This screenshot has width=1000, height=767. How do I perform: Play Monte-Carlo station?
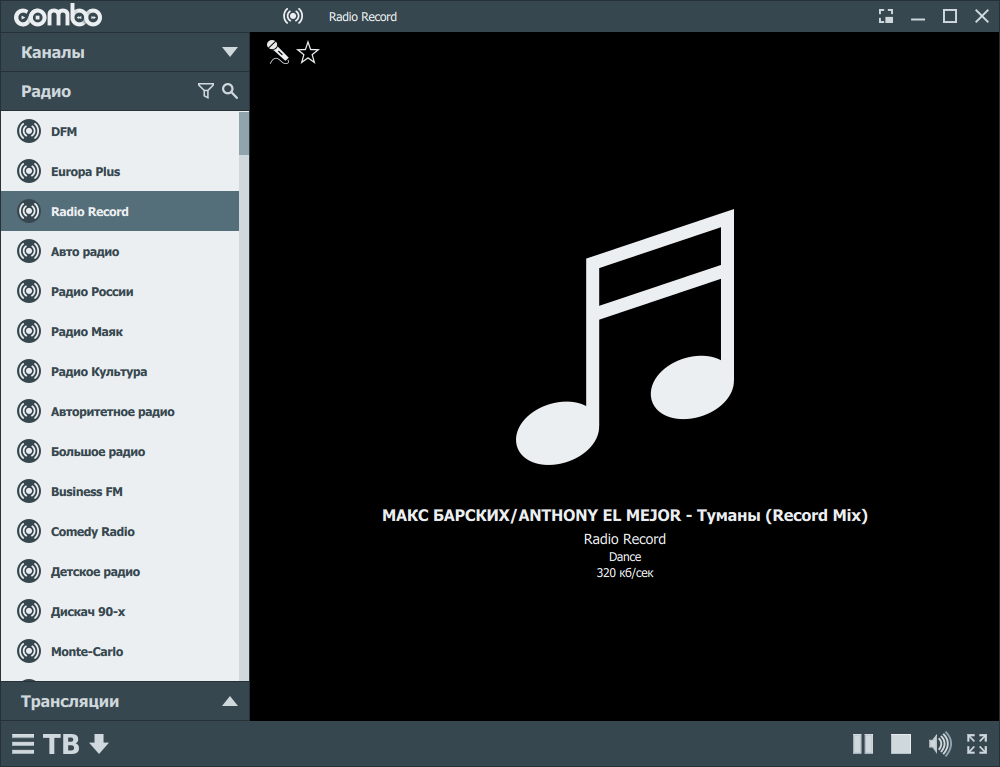tap(120, 652)
